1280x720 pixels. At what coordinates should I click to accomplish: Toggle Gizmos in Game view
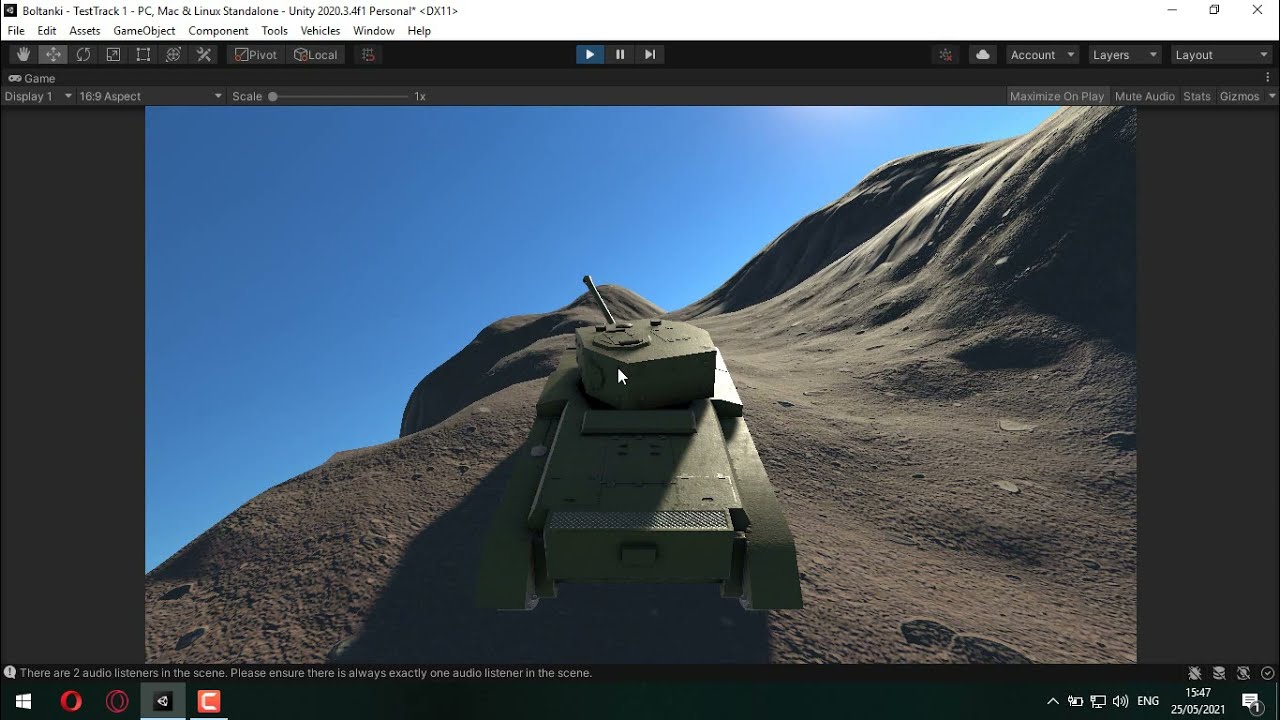[1239, 96]
